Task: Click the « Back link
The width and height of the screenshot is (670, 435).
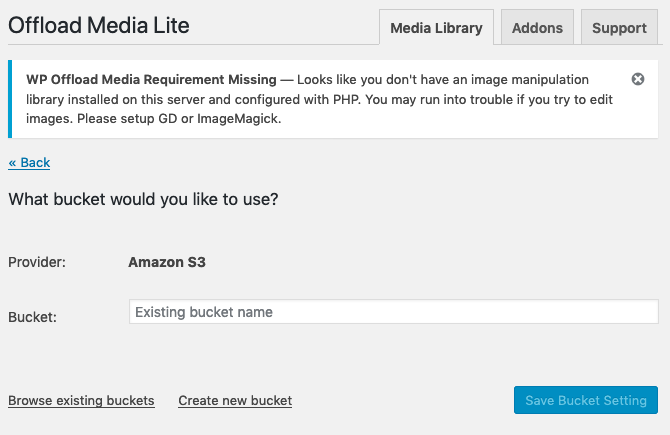Action: click(29, 162)
